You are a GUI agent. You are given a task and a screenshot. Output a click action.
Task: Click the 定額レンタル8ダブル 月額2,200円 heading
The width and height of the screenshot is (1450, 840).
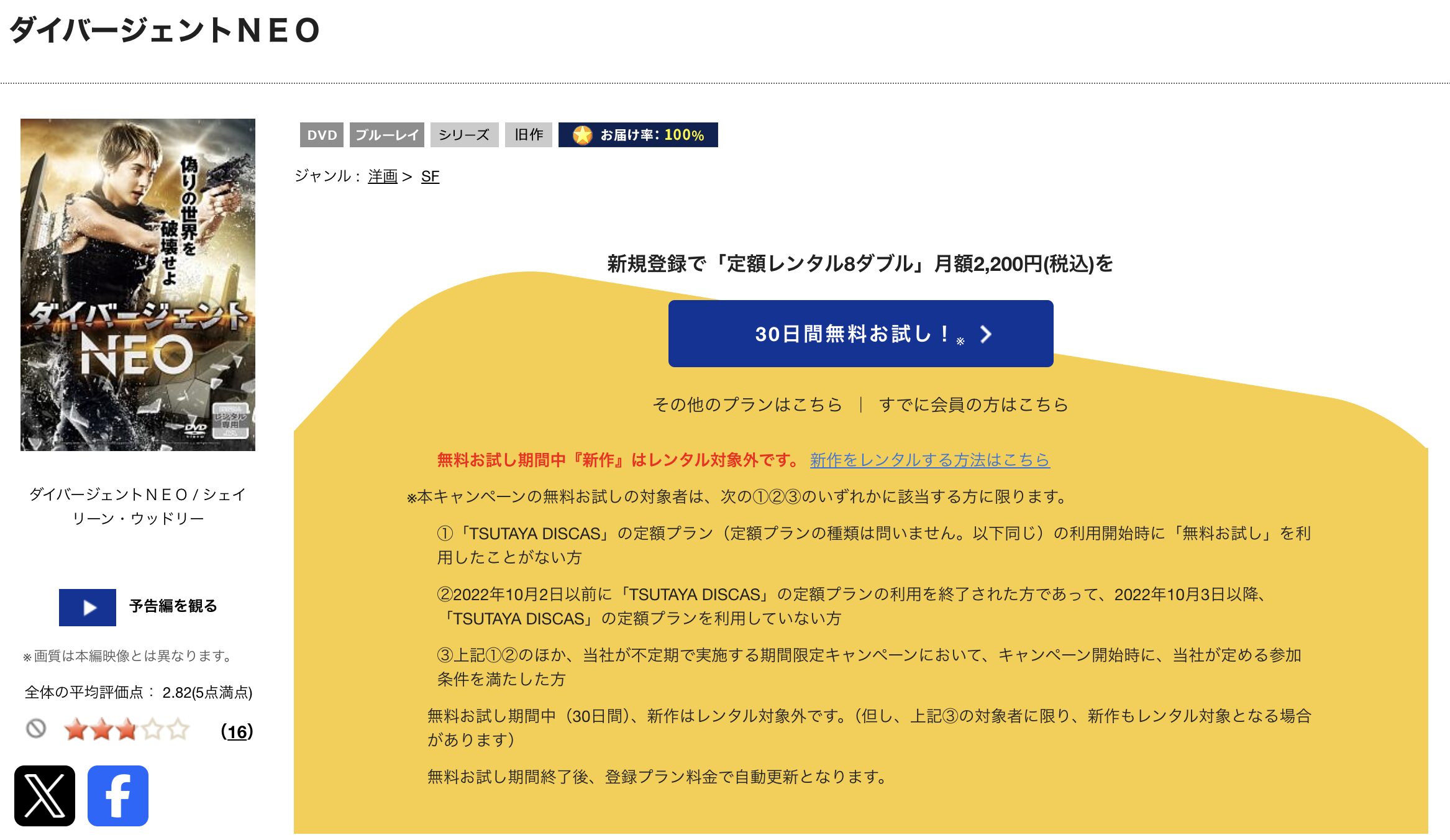tap(860, 263)
